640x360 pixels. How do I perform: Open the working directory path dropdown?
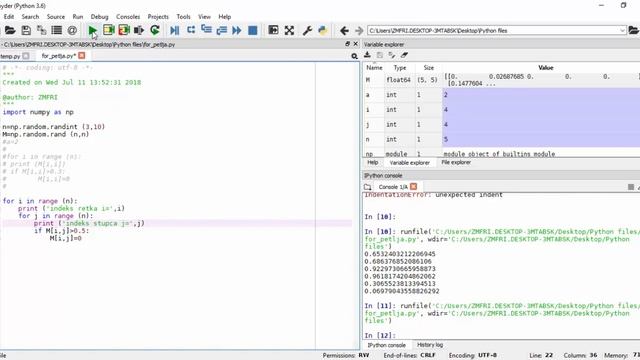pyautogui.click(x=622, y=31)
